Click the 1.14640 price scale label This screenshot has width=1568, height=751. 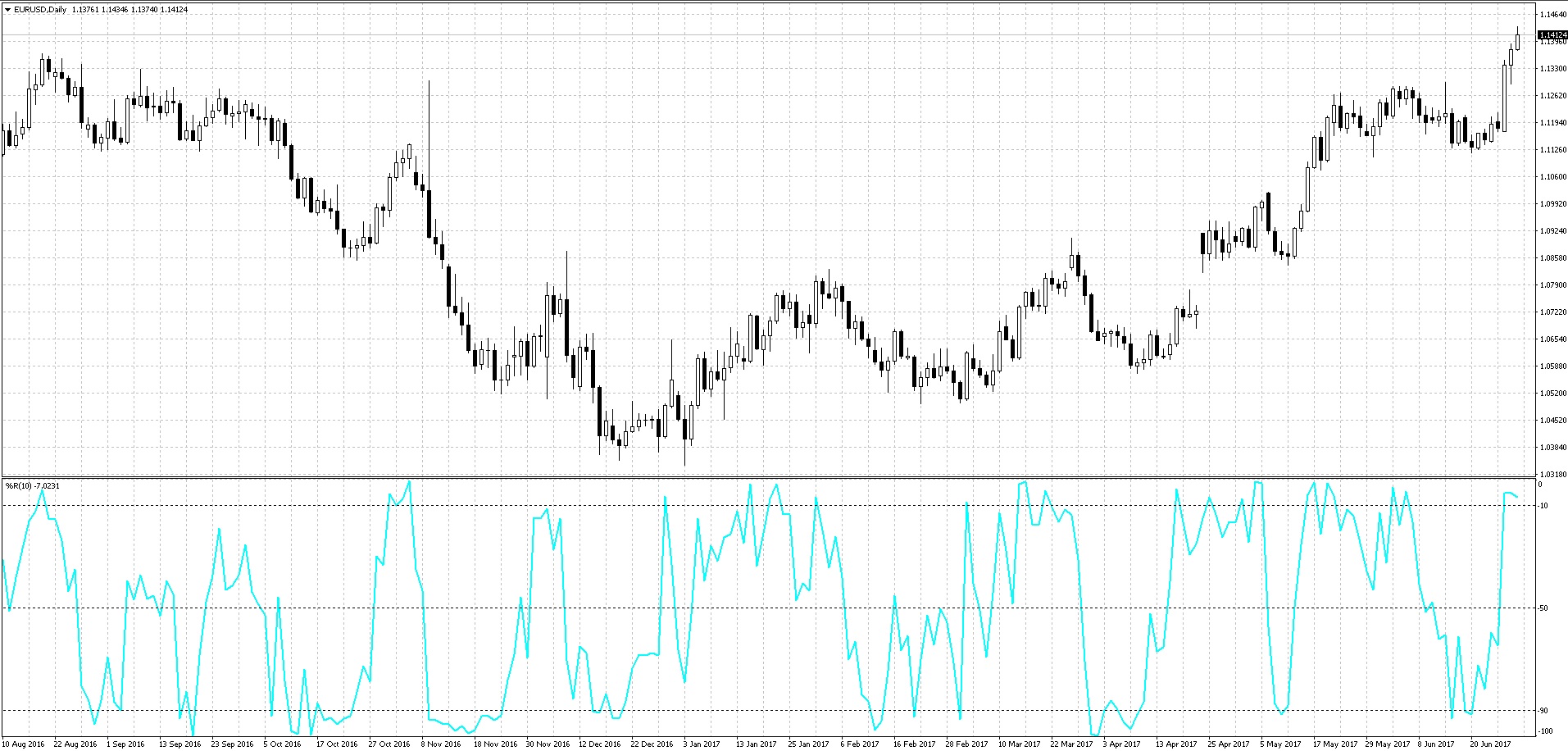1552,15
